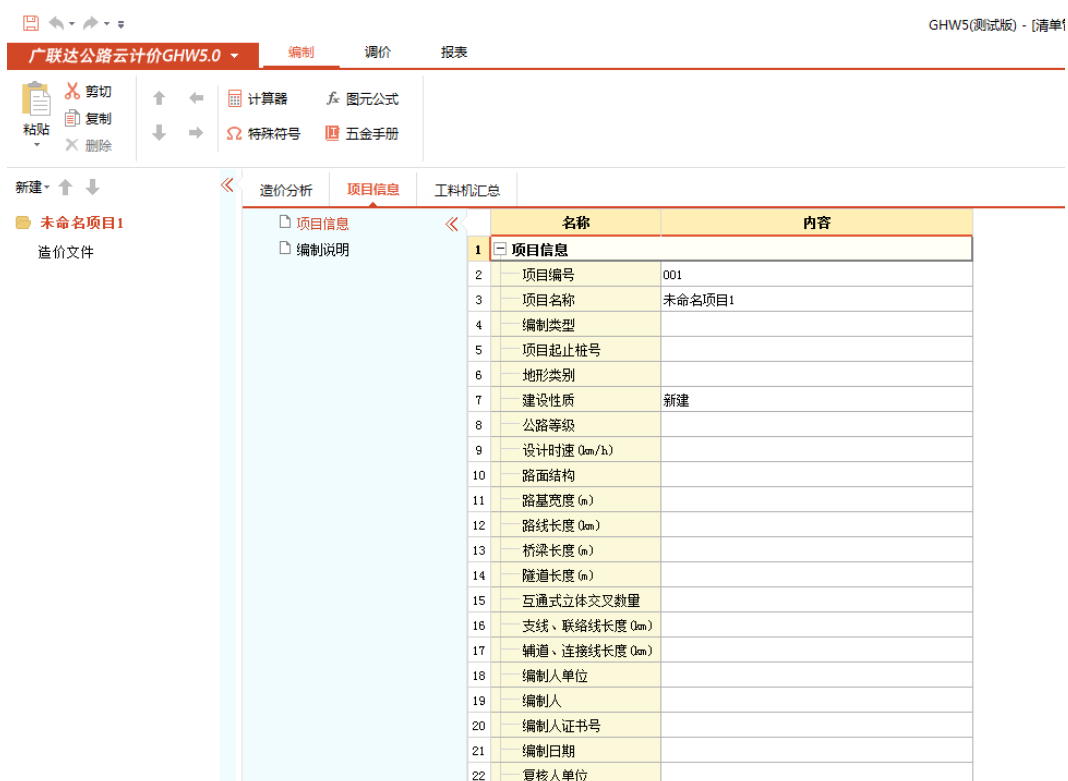This screenshot has height=781, width=1068.
Task: Collapse the 项目信息/编制说明 side list panel
Action: click(451, 224)
